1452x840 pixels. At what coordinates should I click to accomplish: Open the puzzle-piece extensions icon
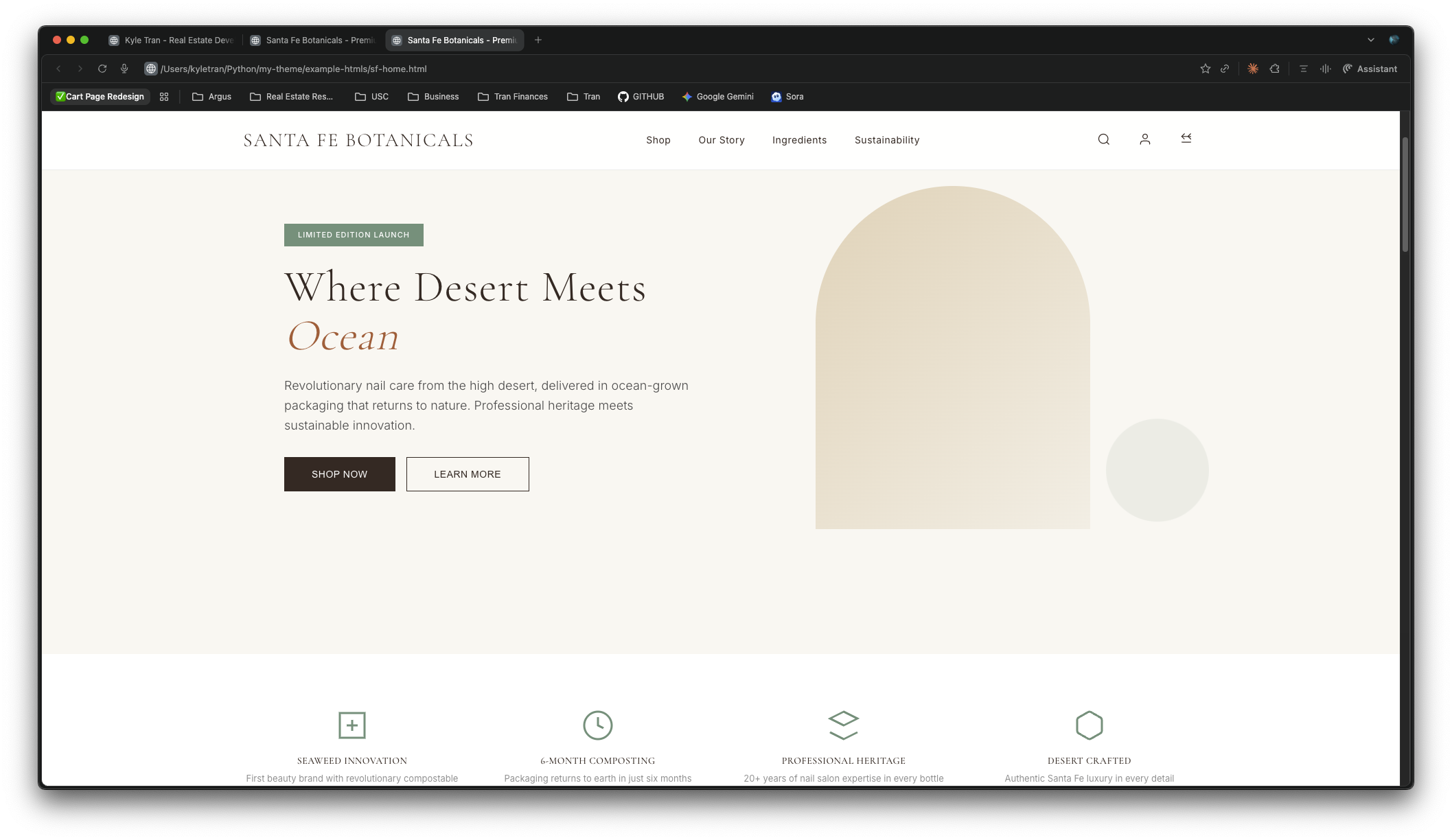[x=1275, y=69]
